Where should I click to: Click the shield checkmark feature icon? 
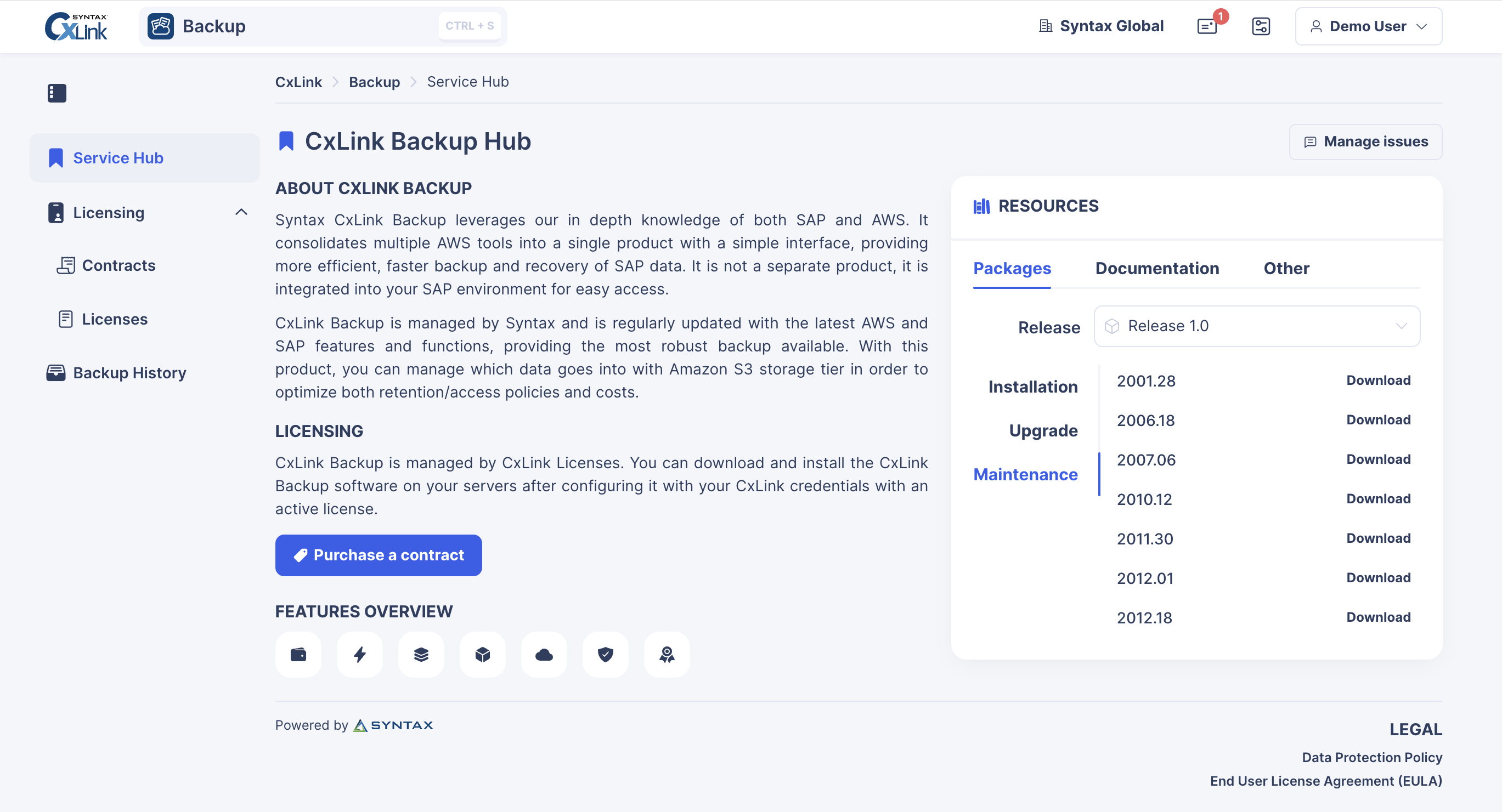(605, 655)
